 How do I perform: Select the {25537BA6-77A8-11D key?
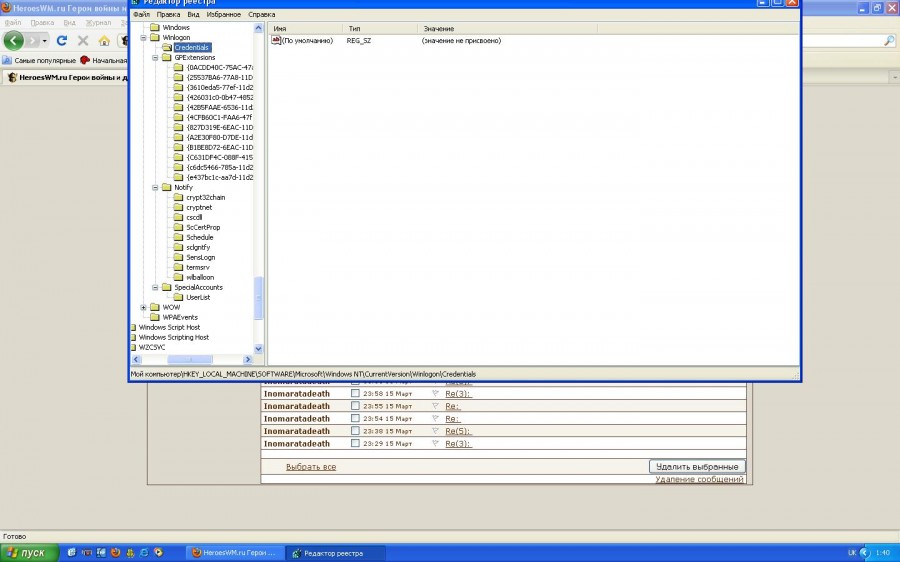(x=219, y=77)
